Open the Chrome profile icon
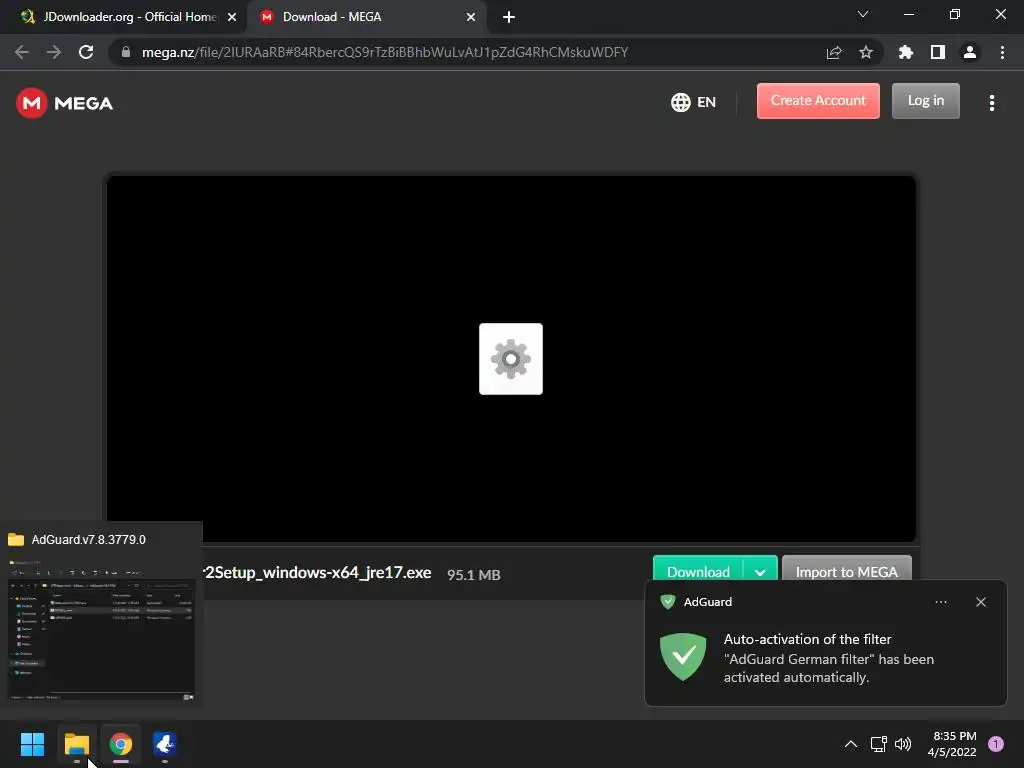The image size is (1024, 768). tap(970, 52)
